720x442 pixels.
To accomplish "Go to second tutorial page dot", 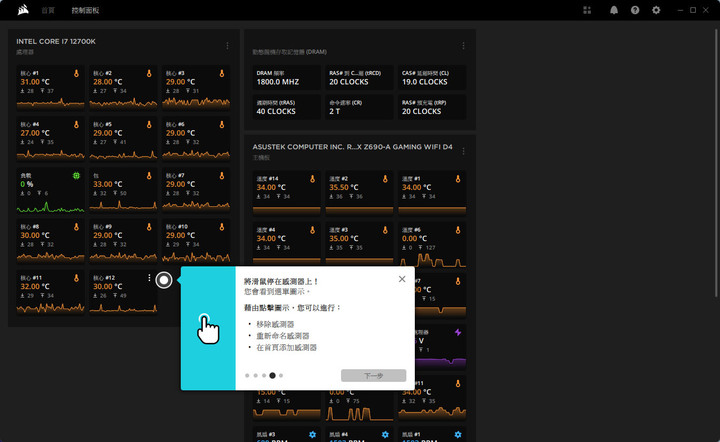I will [255, 375].
